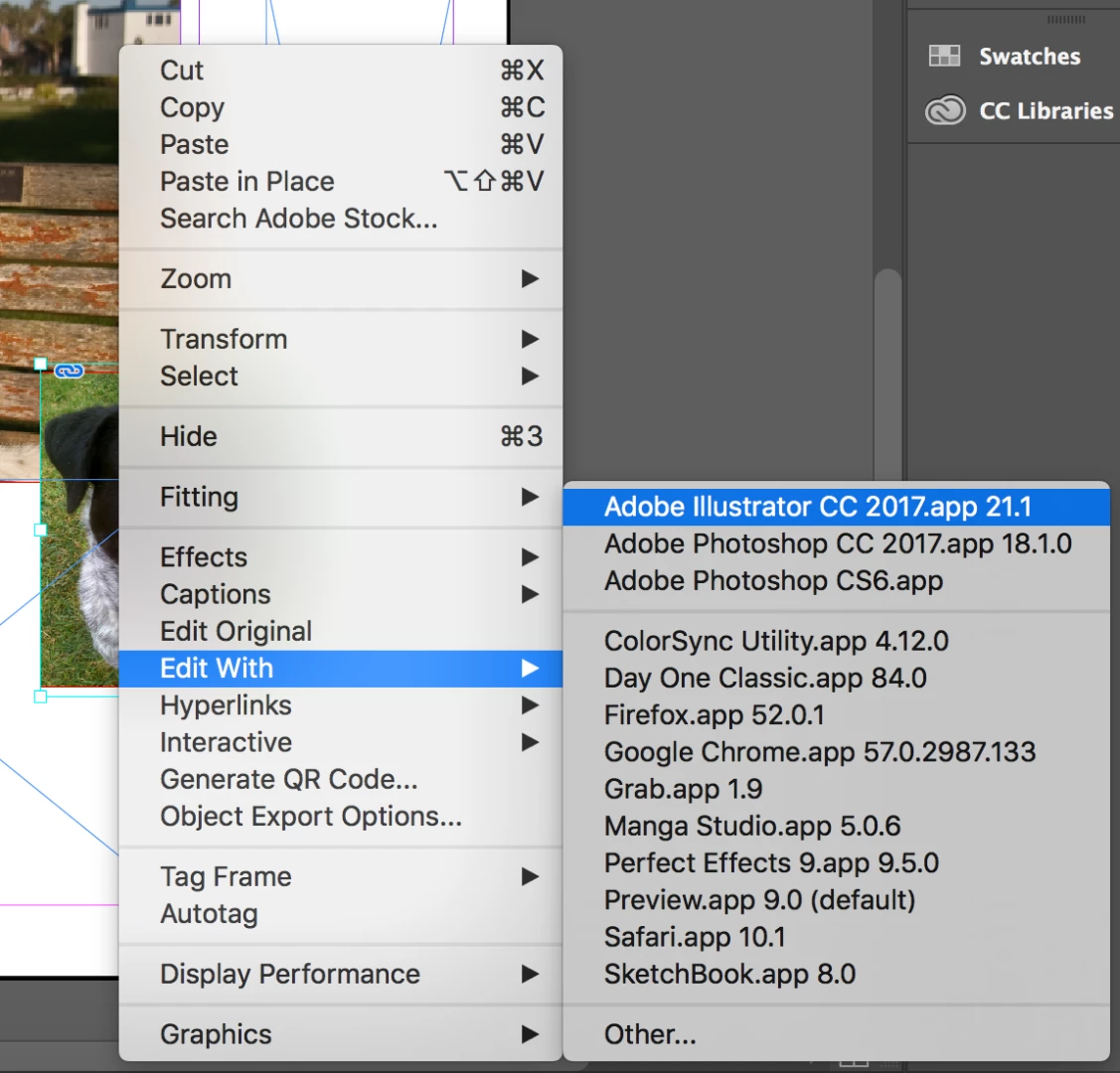This screenshot has height=1073, width=1120.
Task: Click the panel dock gripper above Swatches
Action: click(x=1065, y=19)
